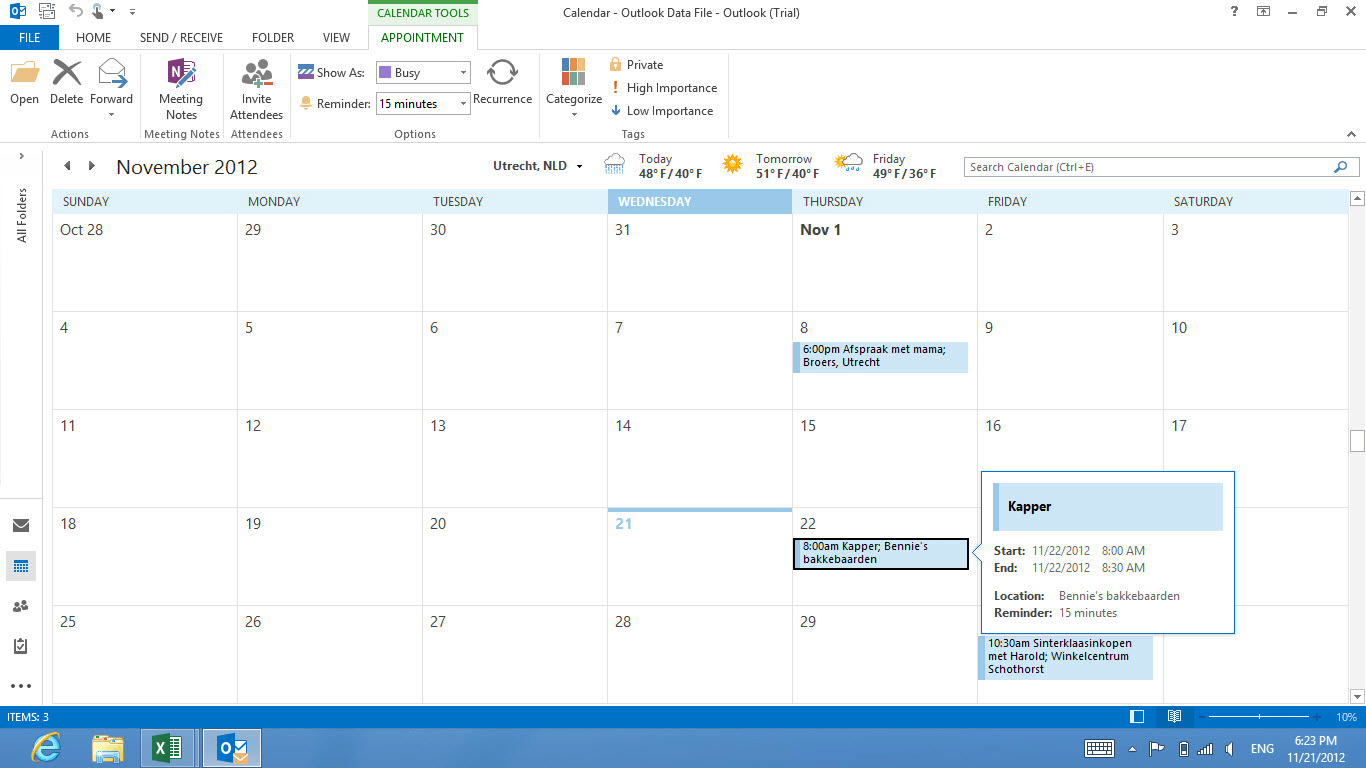Expand the All Folders pane chevron

[21, 156]
